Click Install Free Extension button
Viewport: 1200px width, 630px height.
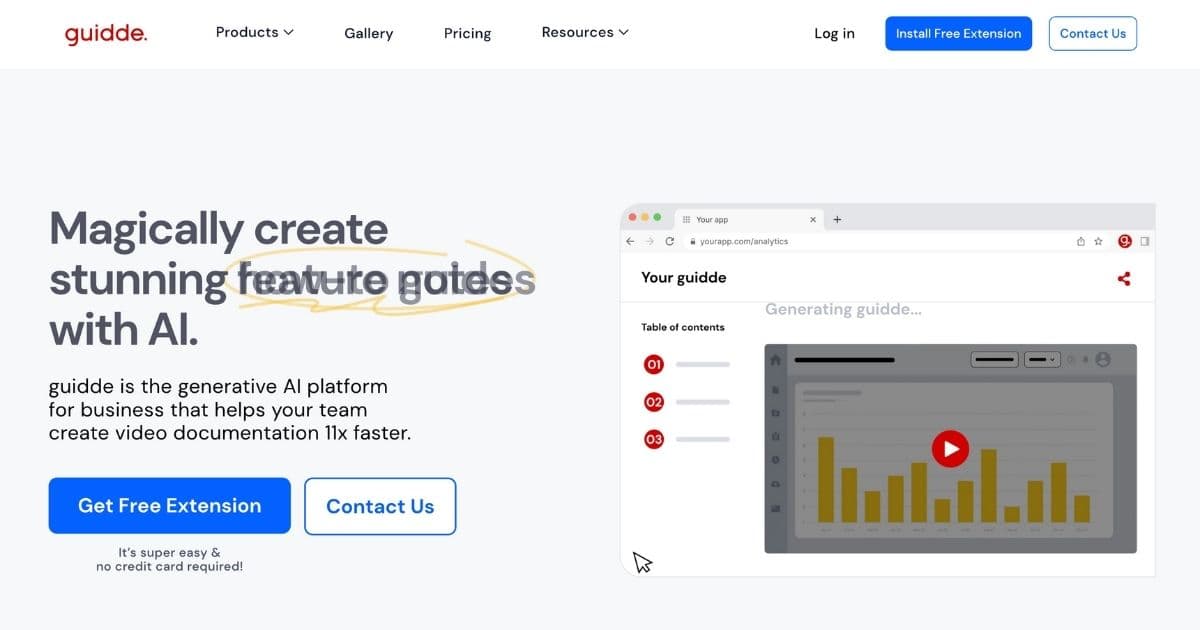[x=958, y=33]
